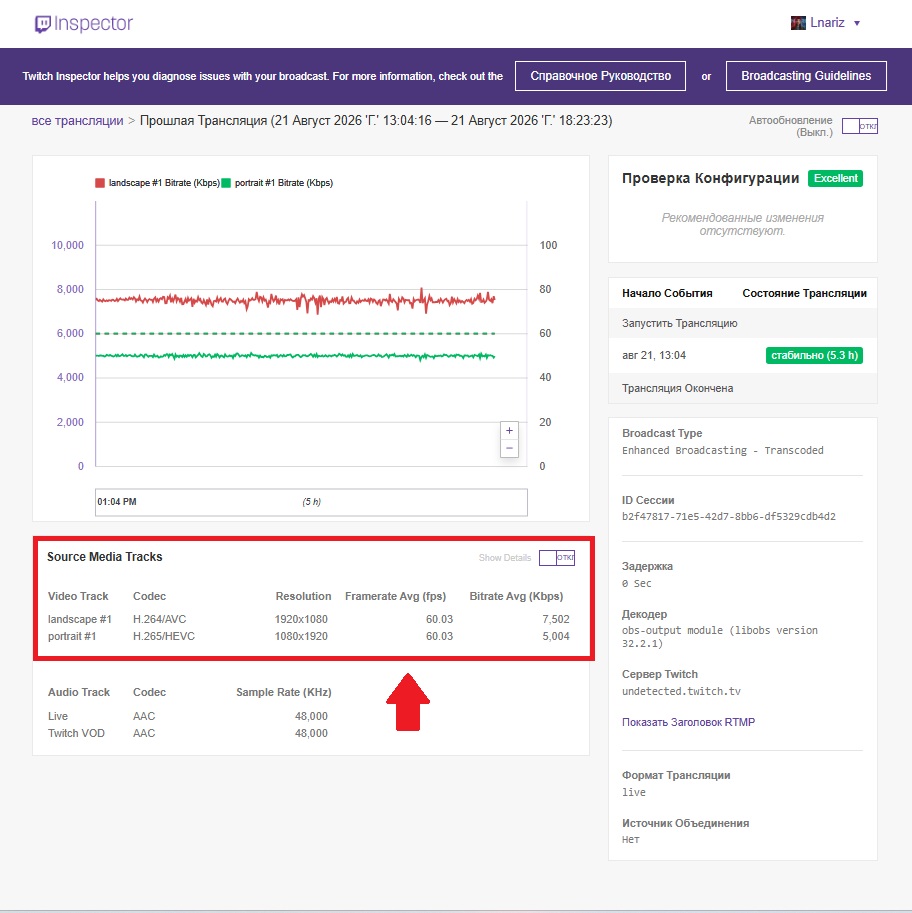Image resolution: width=912 pixels, height=913 pixels.
Task: Click the 1080x1920 resolution value
Action: 301,636
